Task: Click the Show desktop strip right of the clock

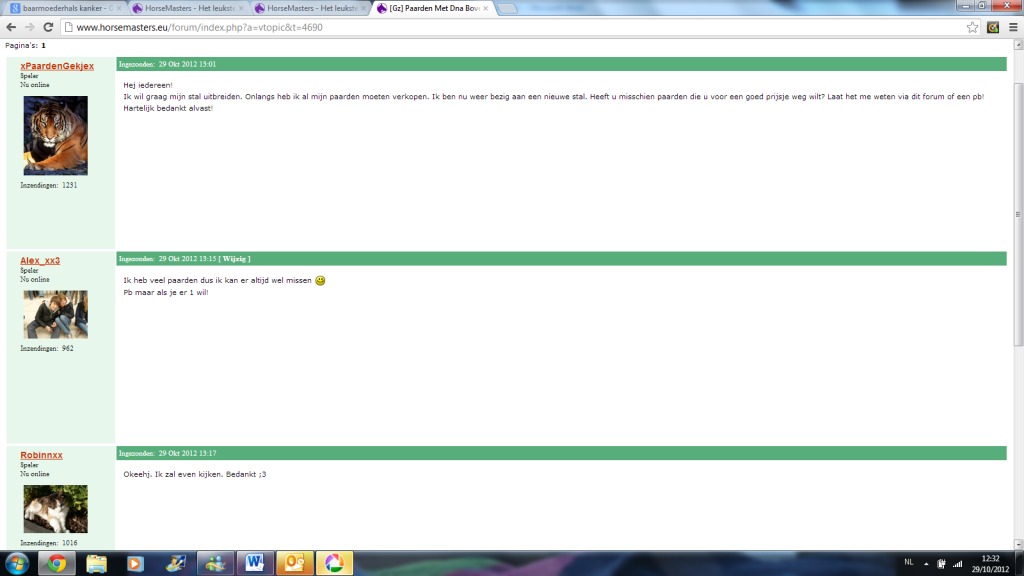Action: tap(1019, 563)
